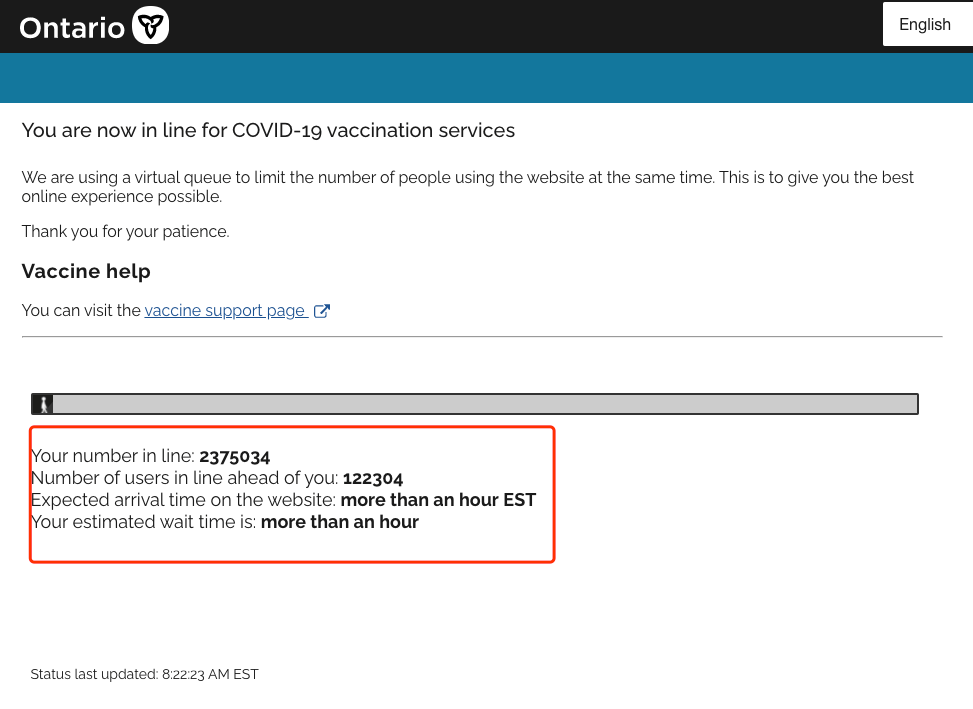Click the 'Your estimated wait time is' line
The width and height of the screenshot is (973, 709).
point(225,522)
